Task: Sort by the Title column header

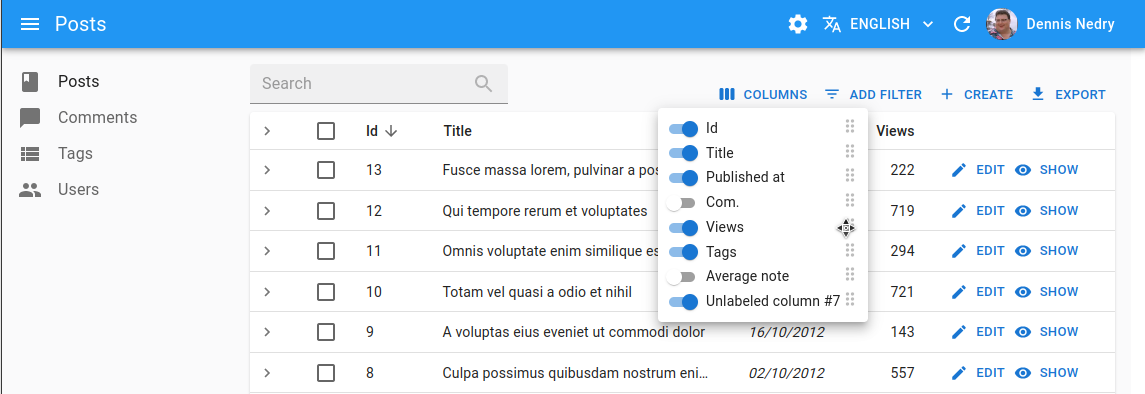Action: pos(457,131)
